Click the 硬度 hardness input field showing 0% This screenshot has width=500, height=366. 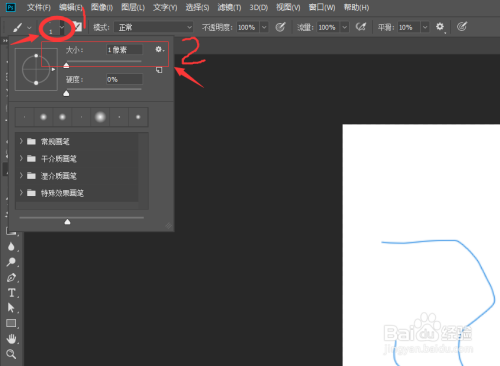(x=124, y=79)
